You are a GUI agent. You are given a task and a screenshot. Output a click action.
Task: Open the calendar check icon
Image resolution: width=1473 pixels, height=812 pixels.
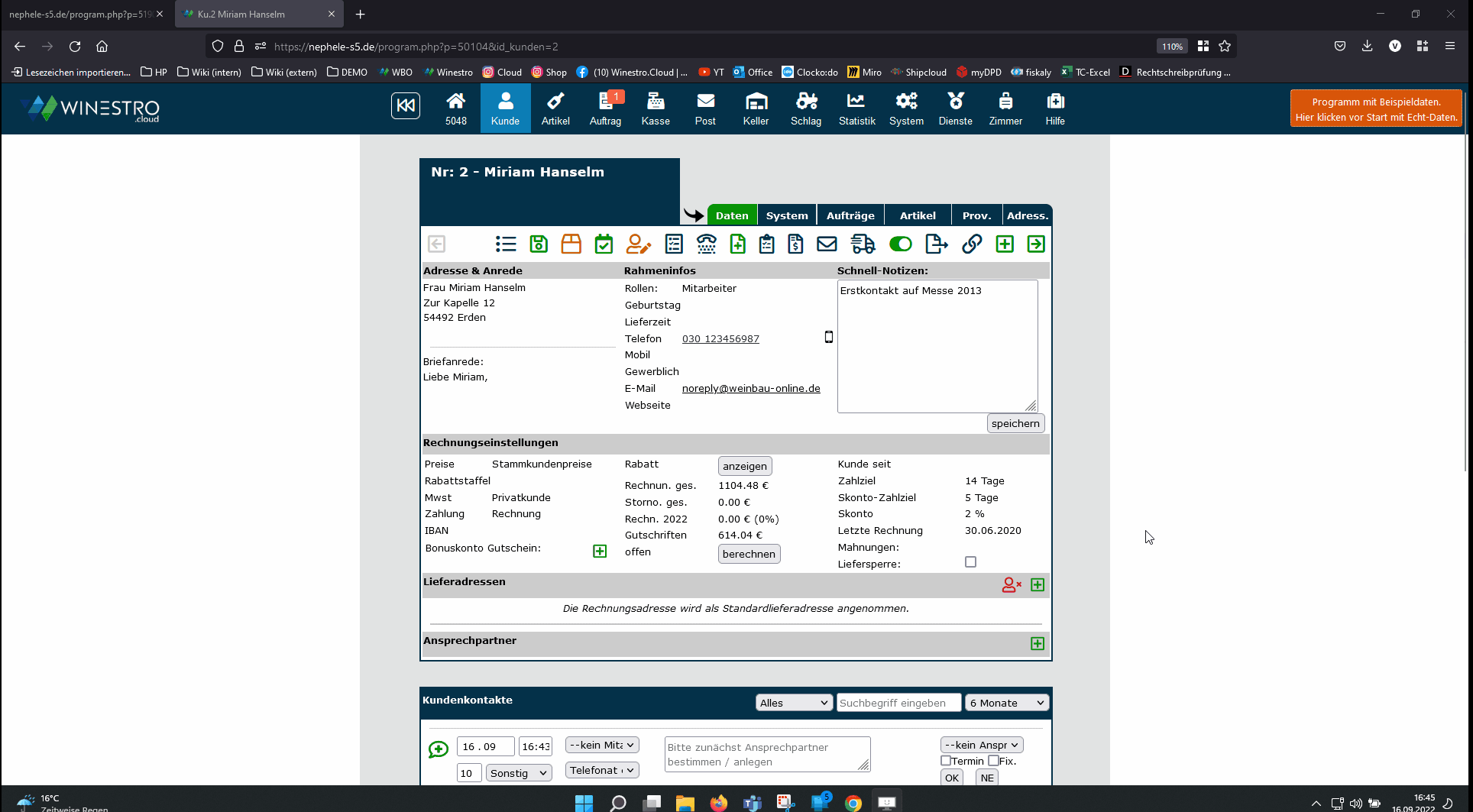pos(604,244)
